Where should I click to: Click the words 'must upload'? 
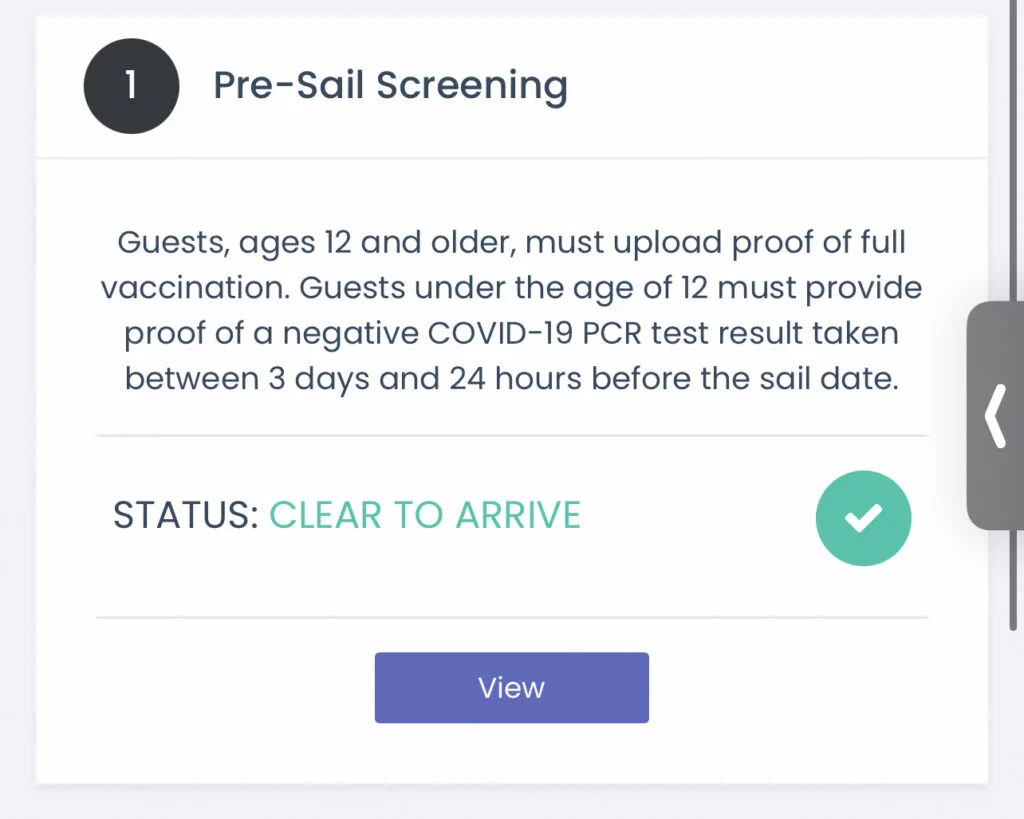click(624, 242)
